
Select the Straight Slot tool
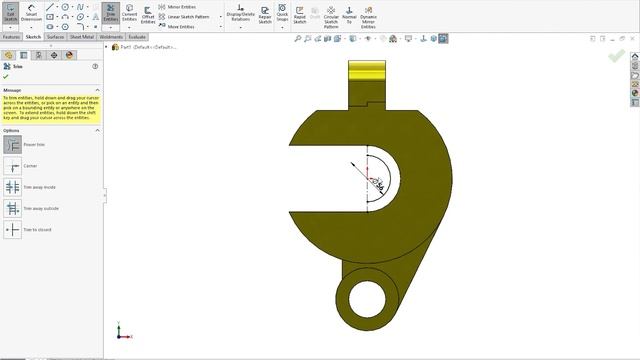[50, 27]
